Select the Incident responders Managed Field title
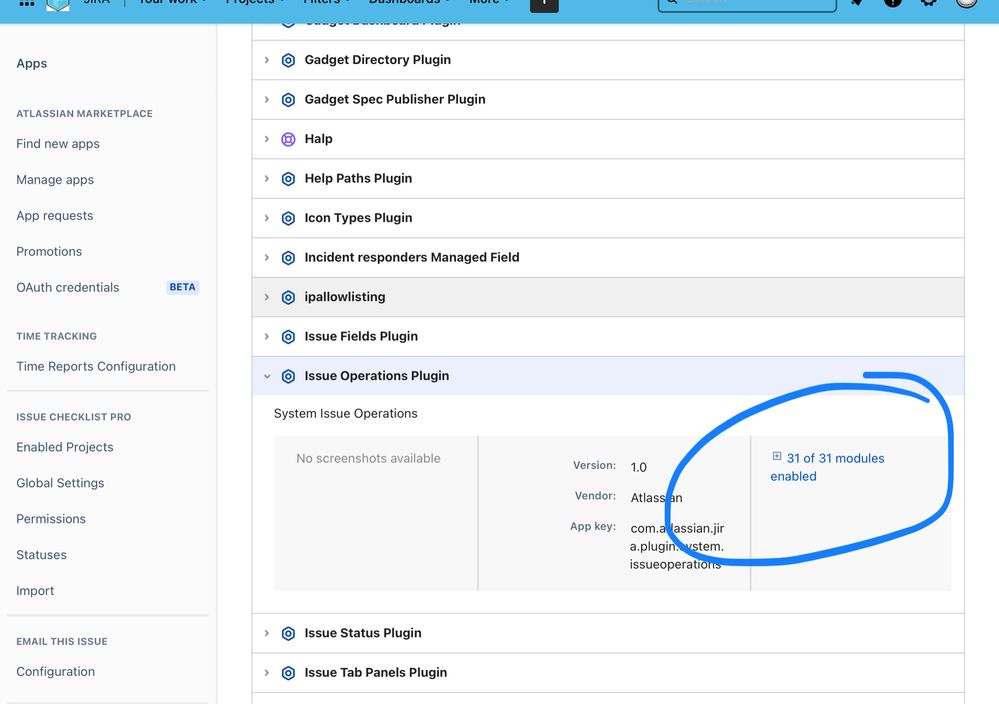999x704 pixels. pos(412,257)
